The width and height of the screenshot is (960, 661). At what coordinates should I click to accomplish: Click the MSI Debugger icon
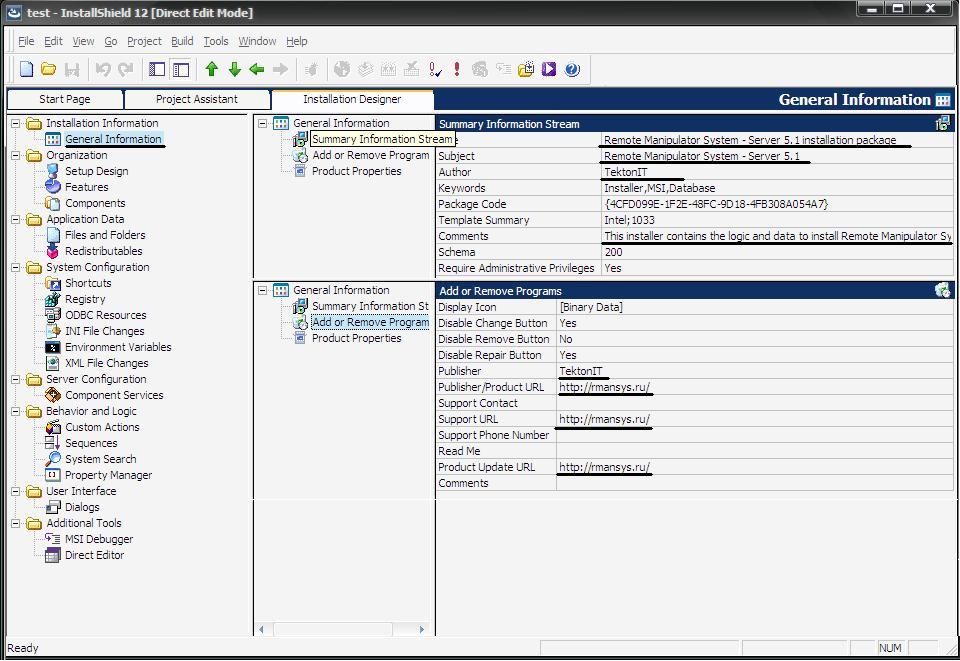pos(53,539)
